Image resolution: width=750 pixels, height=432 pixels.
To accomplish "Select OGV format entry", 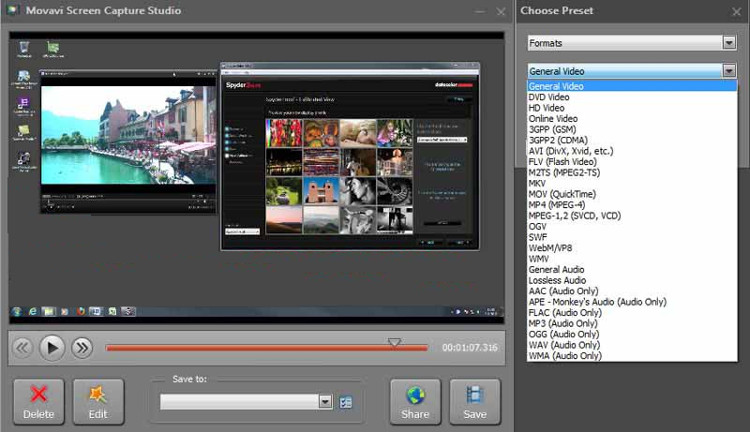I will pyautogui.click(x=632, y=226).
